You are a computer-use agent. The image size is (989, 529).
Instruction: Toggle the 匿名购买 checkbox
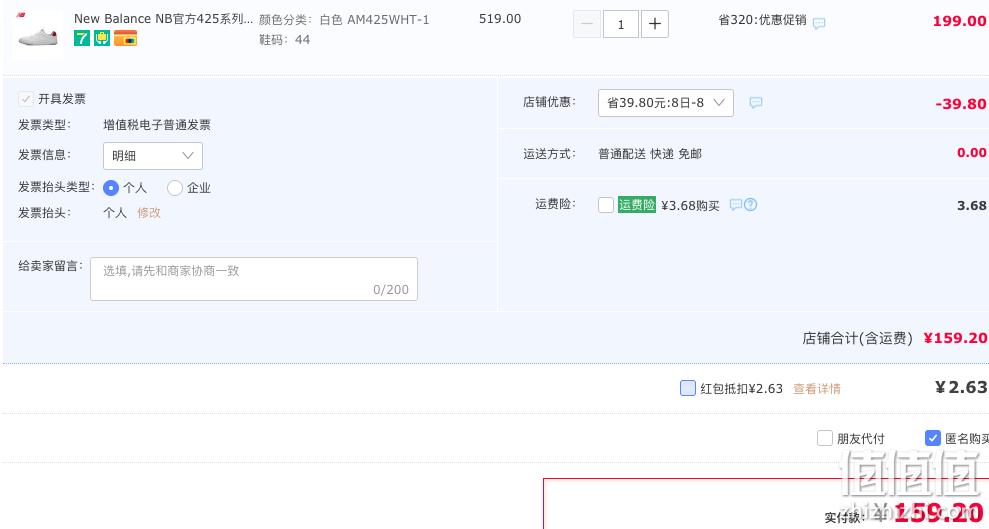[x=932, y=438]
